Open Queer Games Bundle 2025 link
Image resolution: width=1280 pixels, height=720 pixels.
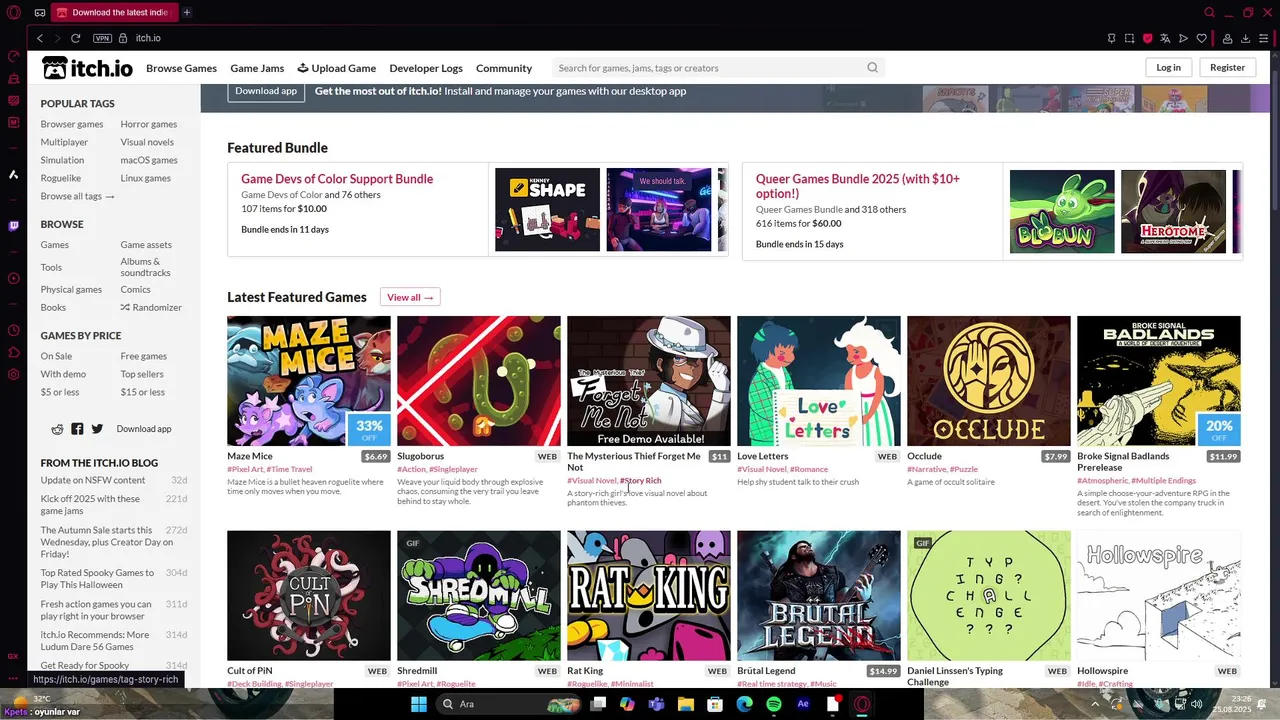click(857, 186)
